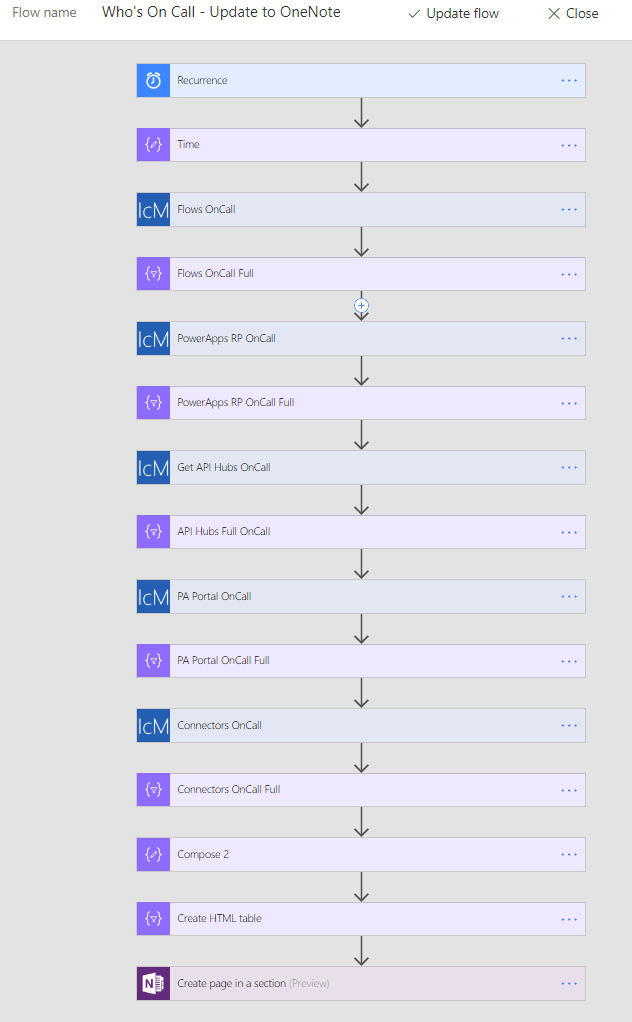
Task: Click the IcM icon for Flows OnCall
Action: point(153,210)
